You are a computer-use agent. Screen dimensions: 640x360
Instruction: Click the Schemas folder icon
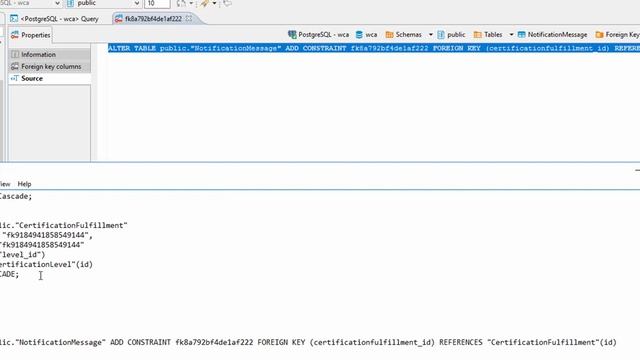click(x=389, y=35)
